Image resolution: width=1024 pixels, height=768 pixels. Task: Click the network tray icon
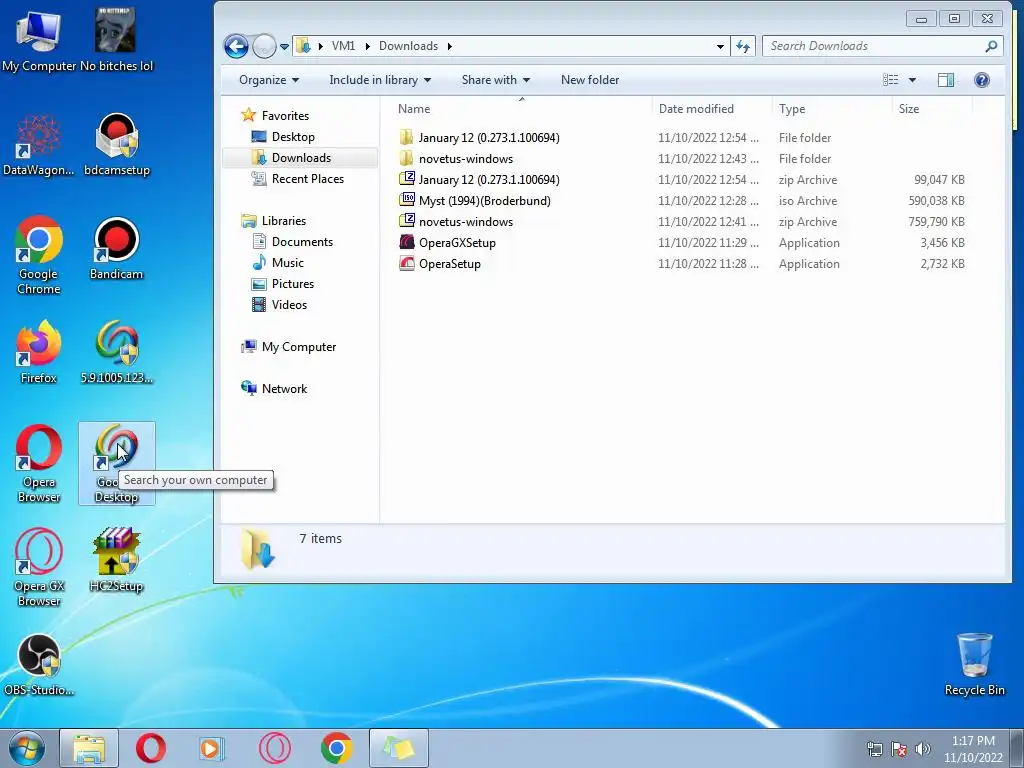(x=874, y=749)
